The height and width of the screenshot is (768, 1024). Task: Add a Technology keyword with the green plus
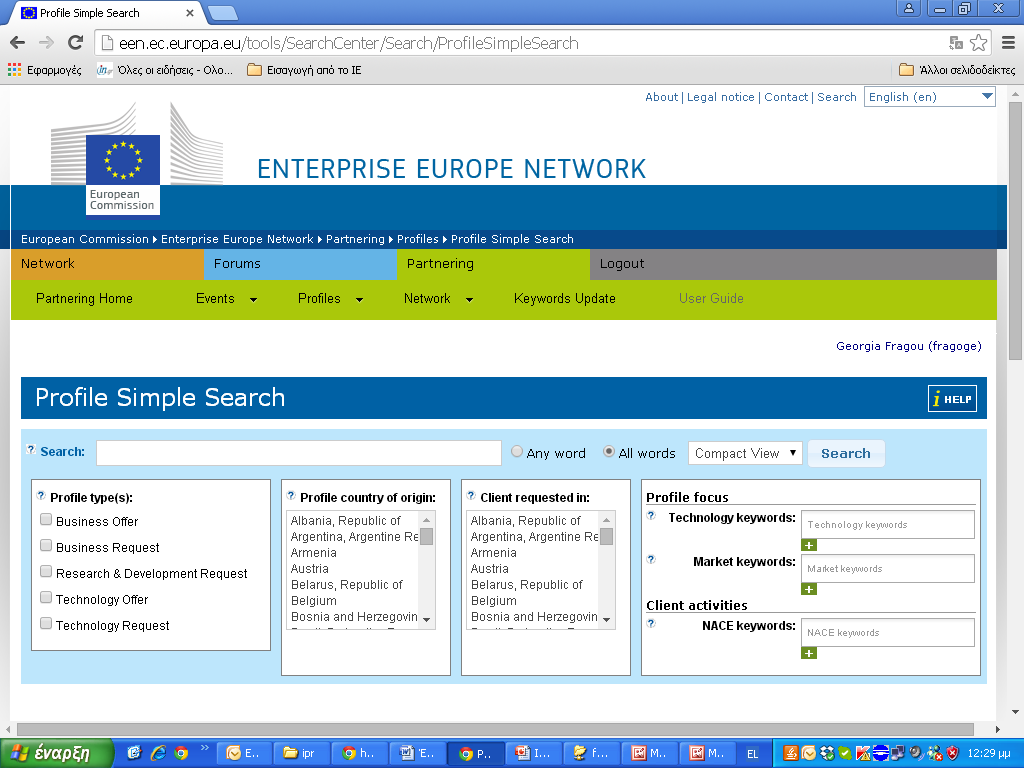click(x=808, y=545)
